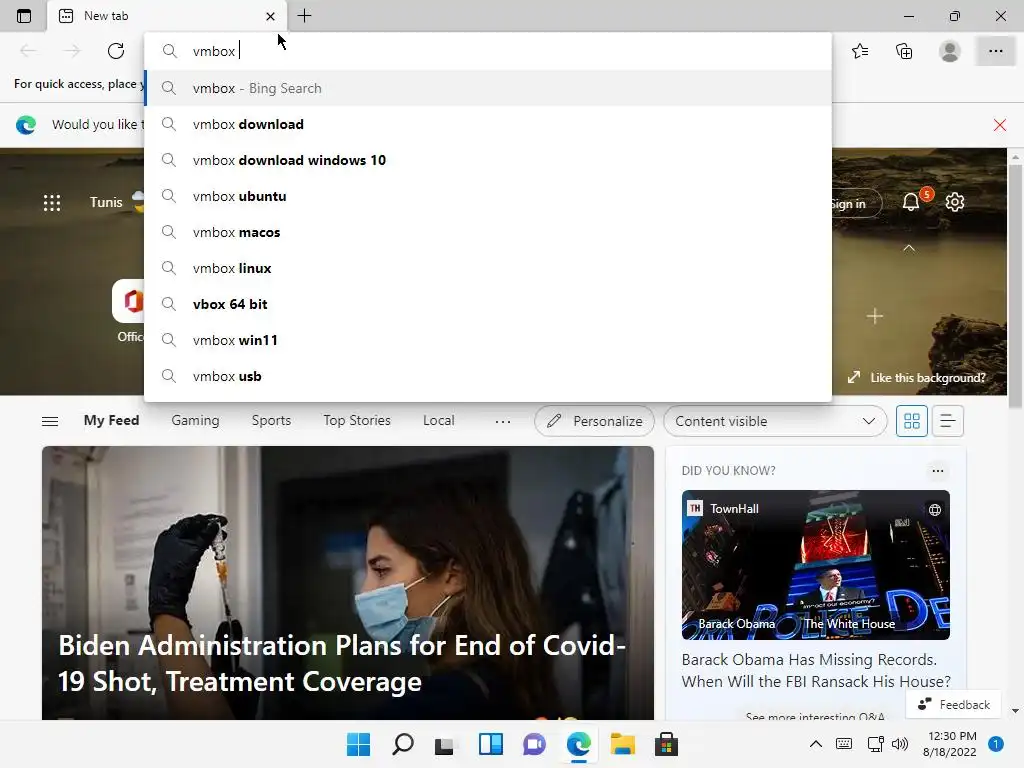Select the vbox 64 bit suggestion
Viewport: 1024px width, 768px height.
(x=488, y=304)
